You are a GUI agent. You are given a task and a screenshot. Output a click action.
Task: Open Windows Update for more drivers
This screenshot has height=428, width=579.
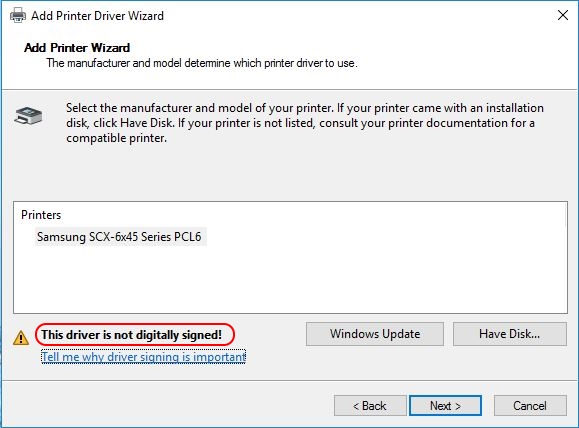[x=375, y=334]
